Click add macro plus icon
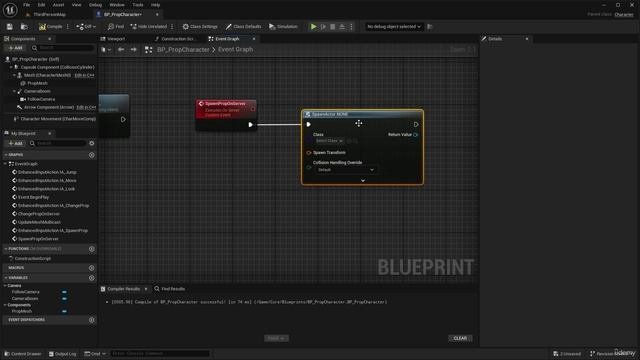 point(91,268)
